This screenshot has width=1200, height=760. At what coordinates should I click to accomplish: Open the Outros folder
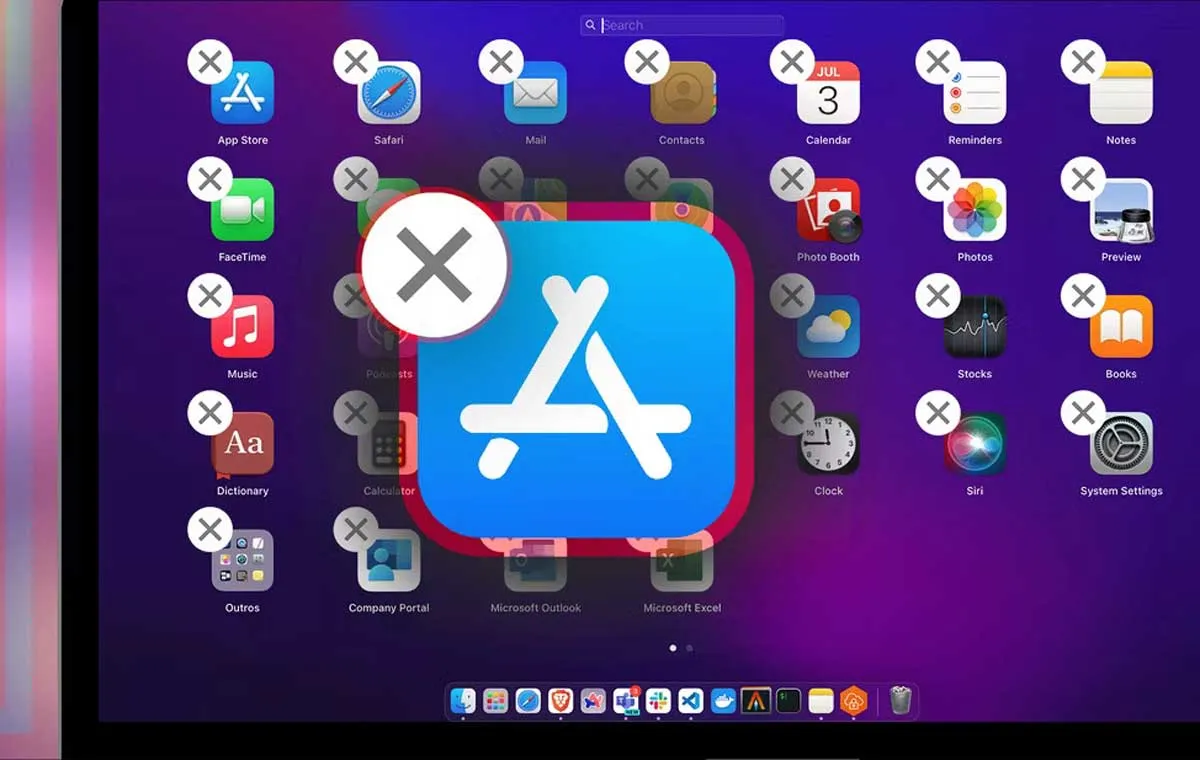(x=242, y=561)
